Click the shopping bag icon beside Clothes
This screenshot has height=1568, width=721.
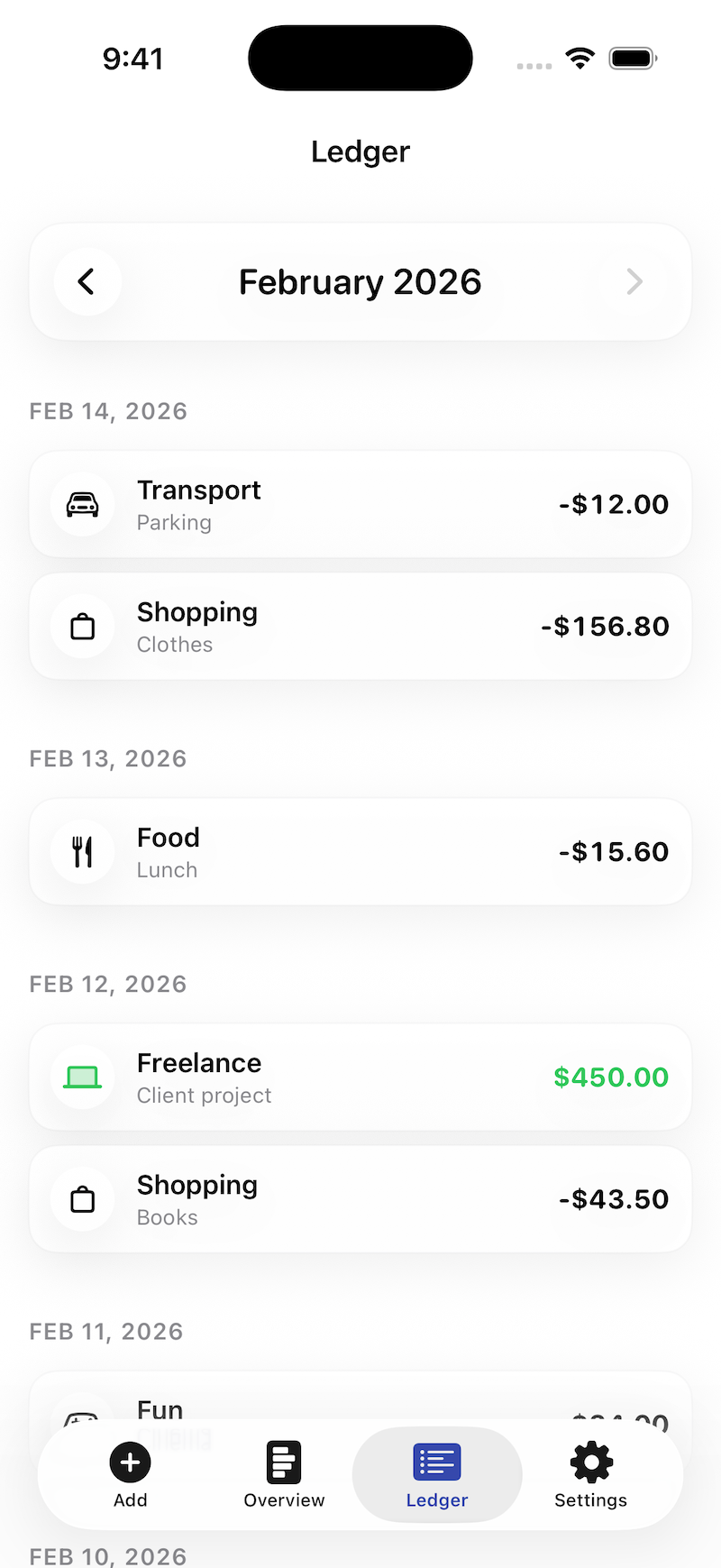tap(83, 627)
